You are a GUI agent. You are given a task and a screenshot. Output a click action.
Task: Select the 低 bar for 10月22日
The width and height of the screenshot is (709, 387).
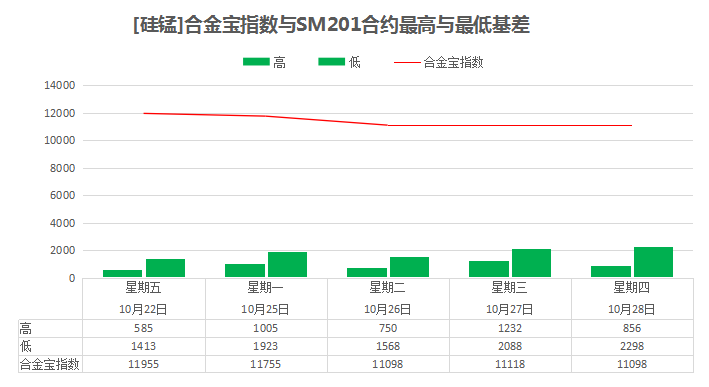pos(165,268)
